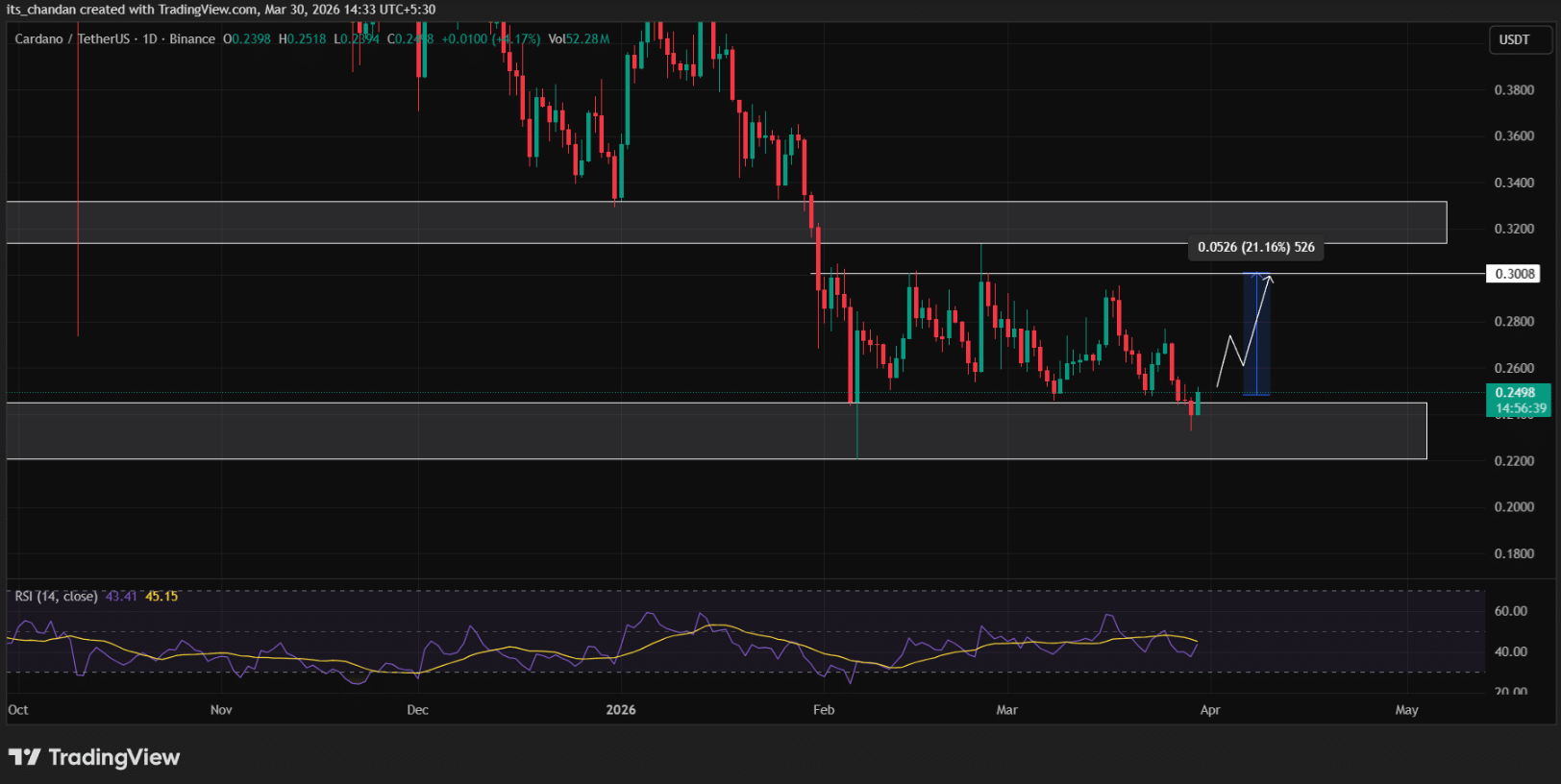Click the 2026 label on time axis
The height and width of the screenshot is (784, 1561).
pyautogui.click(x=620, y=710)
